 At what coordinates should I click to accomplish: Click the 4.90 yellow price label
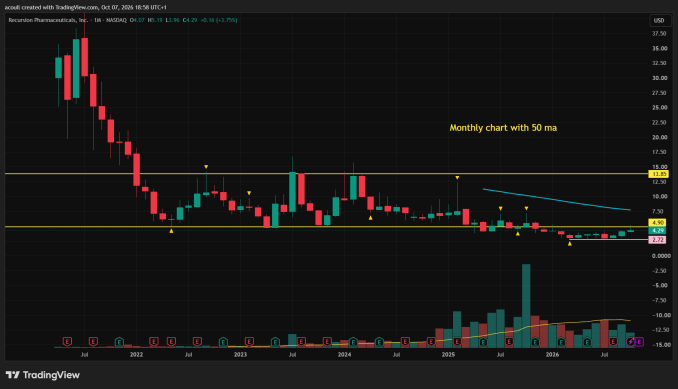click(x=658, y=223)
